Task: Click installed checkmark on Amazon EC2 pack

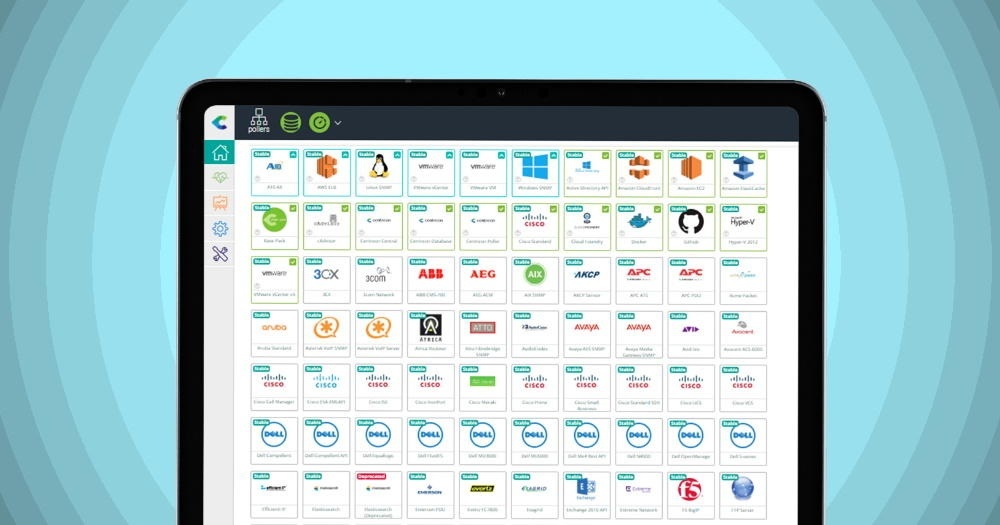Action: click(x=710, y=156)
